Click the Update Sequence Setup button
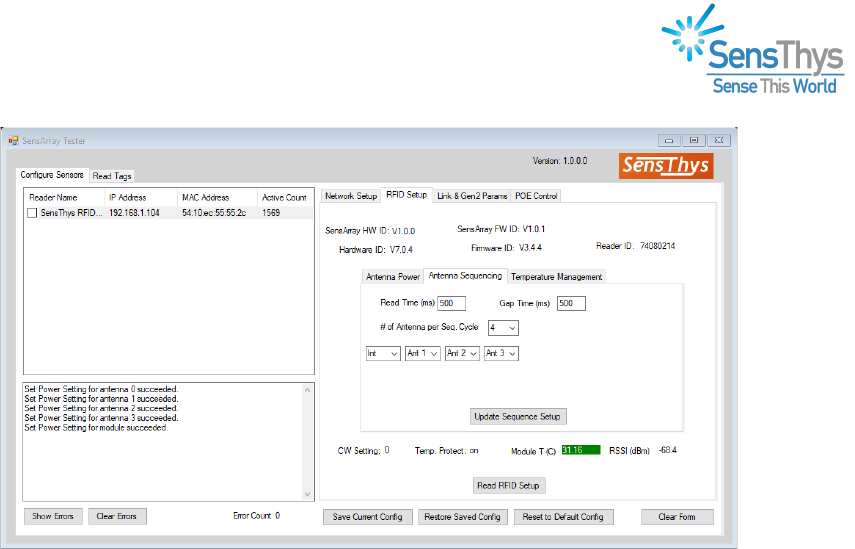The width and height of the screenshot is (855, 549). click(518, 417)
